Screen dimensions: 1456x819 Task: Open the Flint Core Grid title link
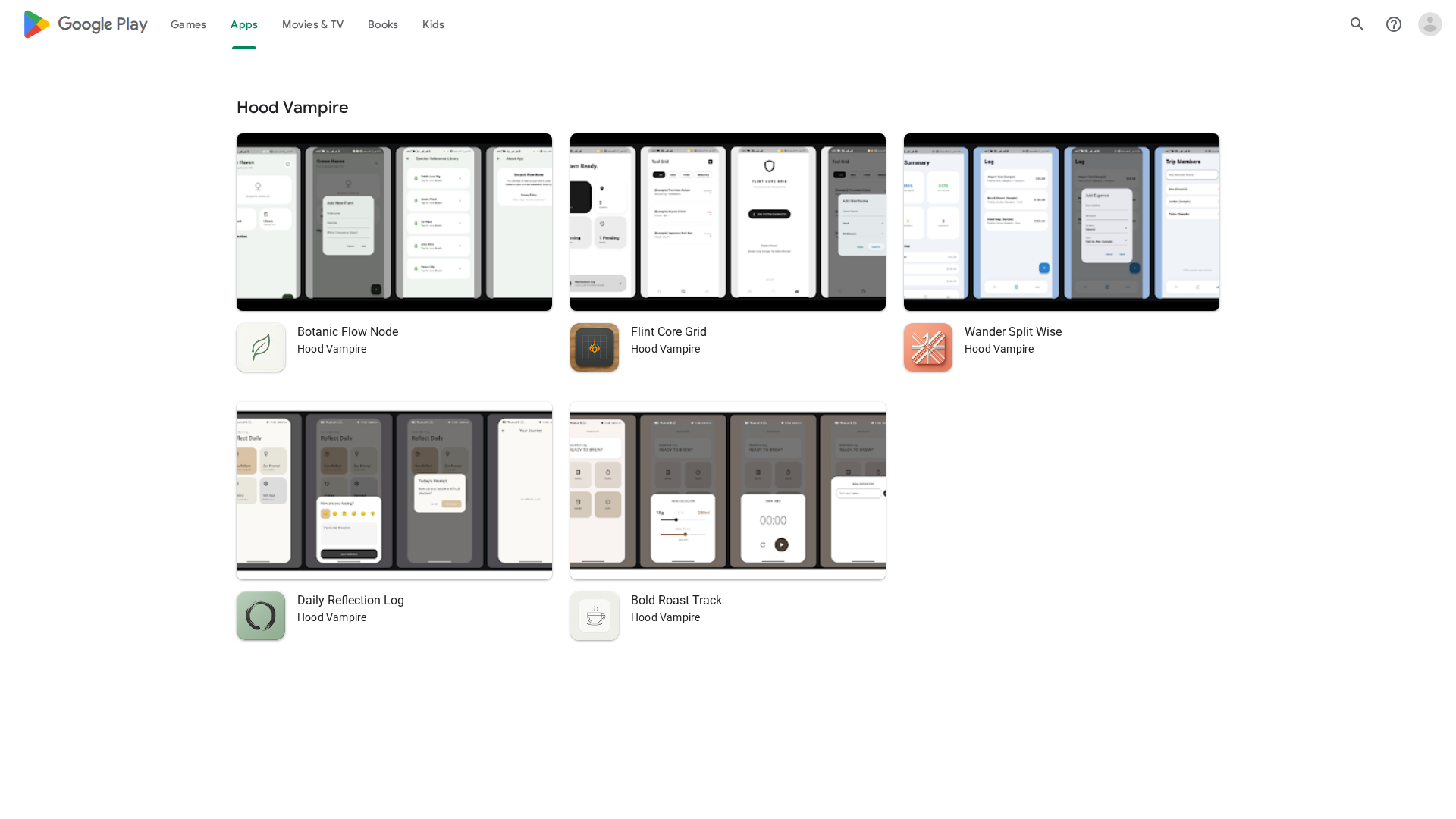pos(668,332)
